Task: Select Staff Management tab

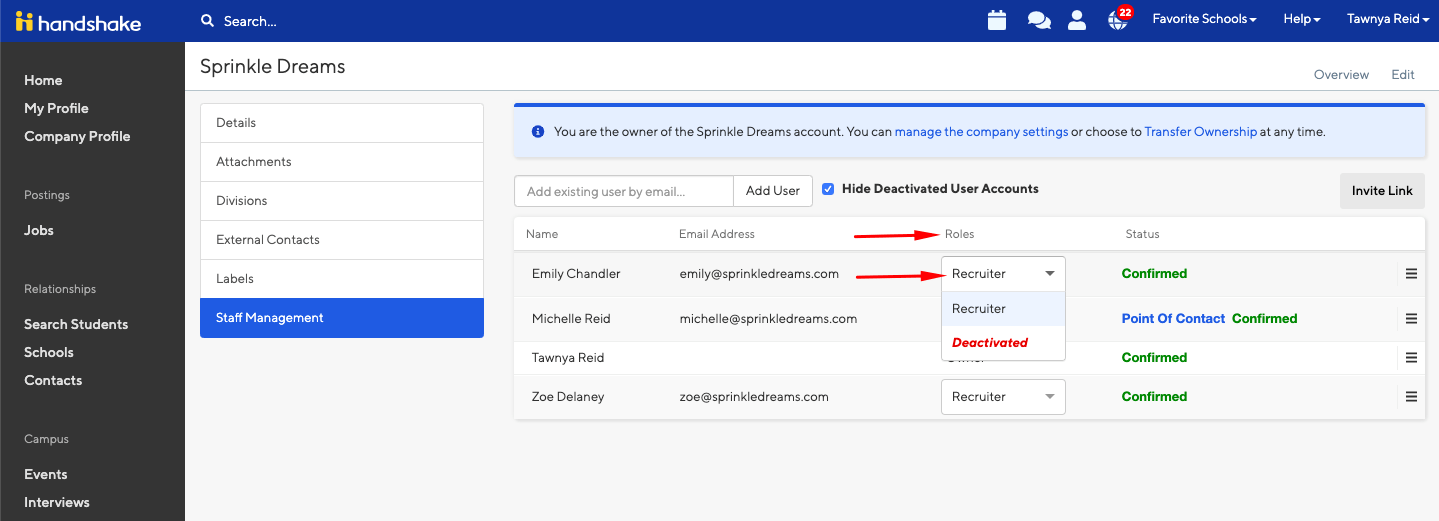Action: click(x=342, y=317)
